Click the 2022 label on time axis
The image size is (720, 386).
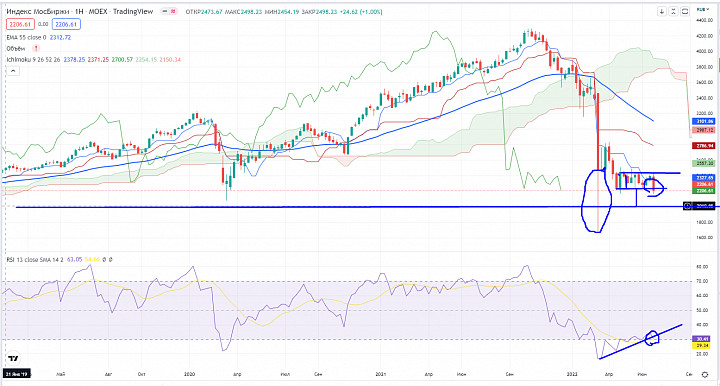(x=572, y=375)
